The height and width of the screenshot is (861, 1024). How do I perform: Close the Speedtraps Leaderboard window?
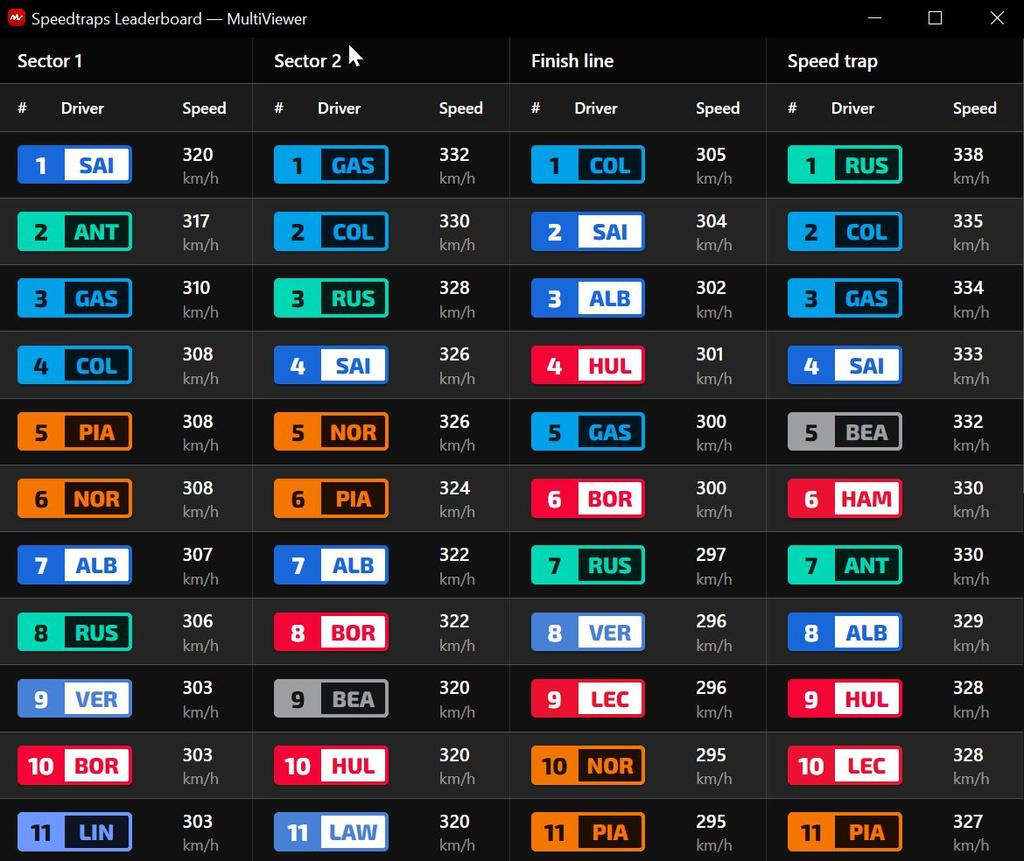click(997, 18)
